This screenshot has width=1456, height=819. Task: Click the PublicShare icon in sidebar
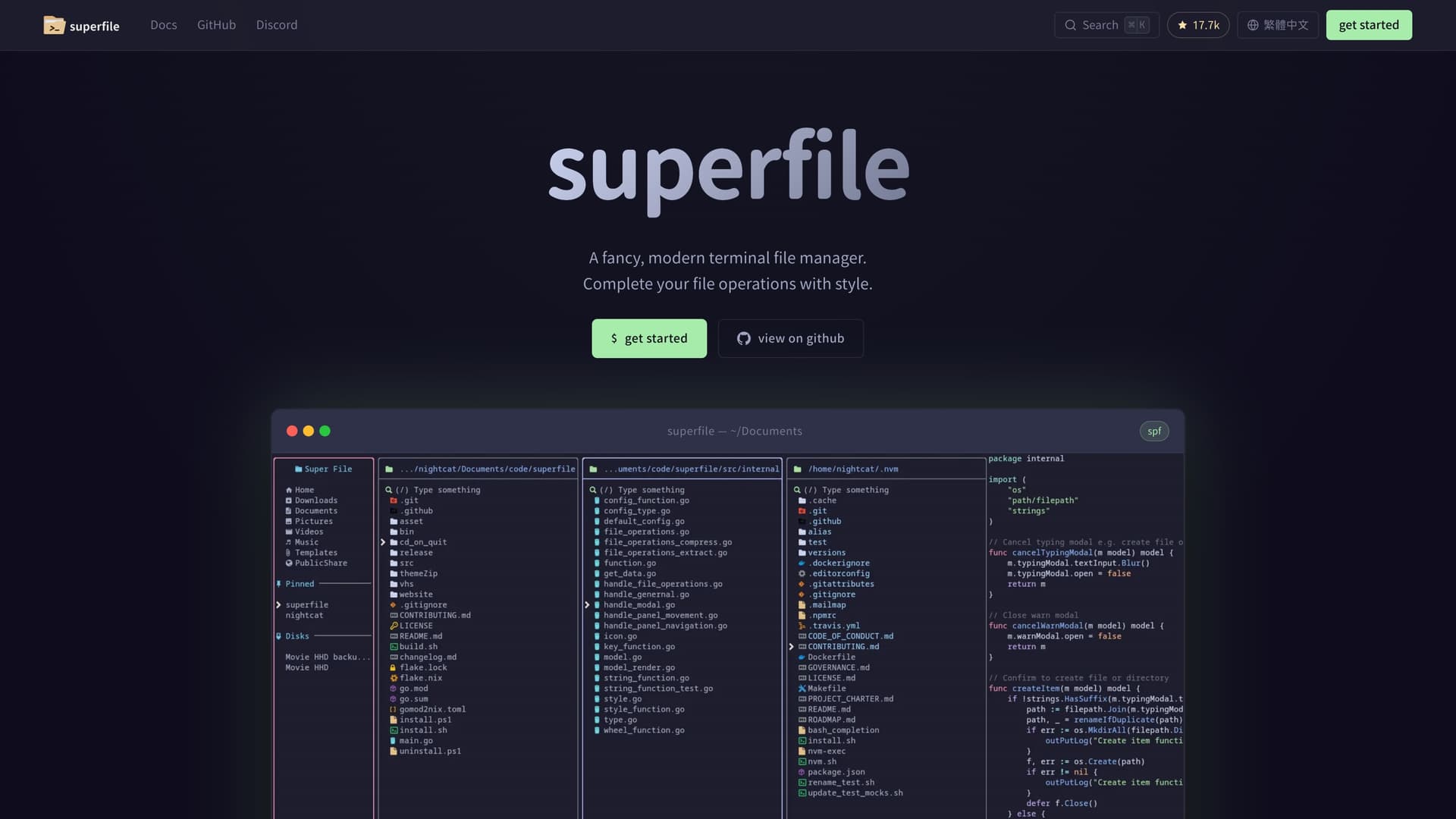289,563
